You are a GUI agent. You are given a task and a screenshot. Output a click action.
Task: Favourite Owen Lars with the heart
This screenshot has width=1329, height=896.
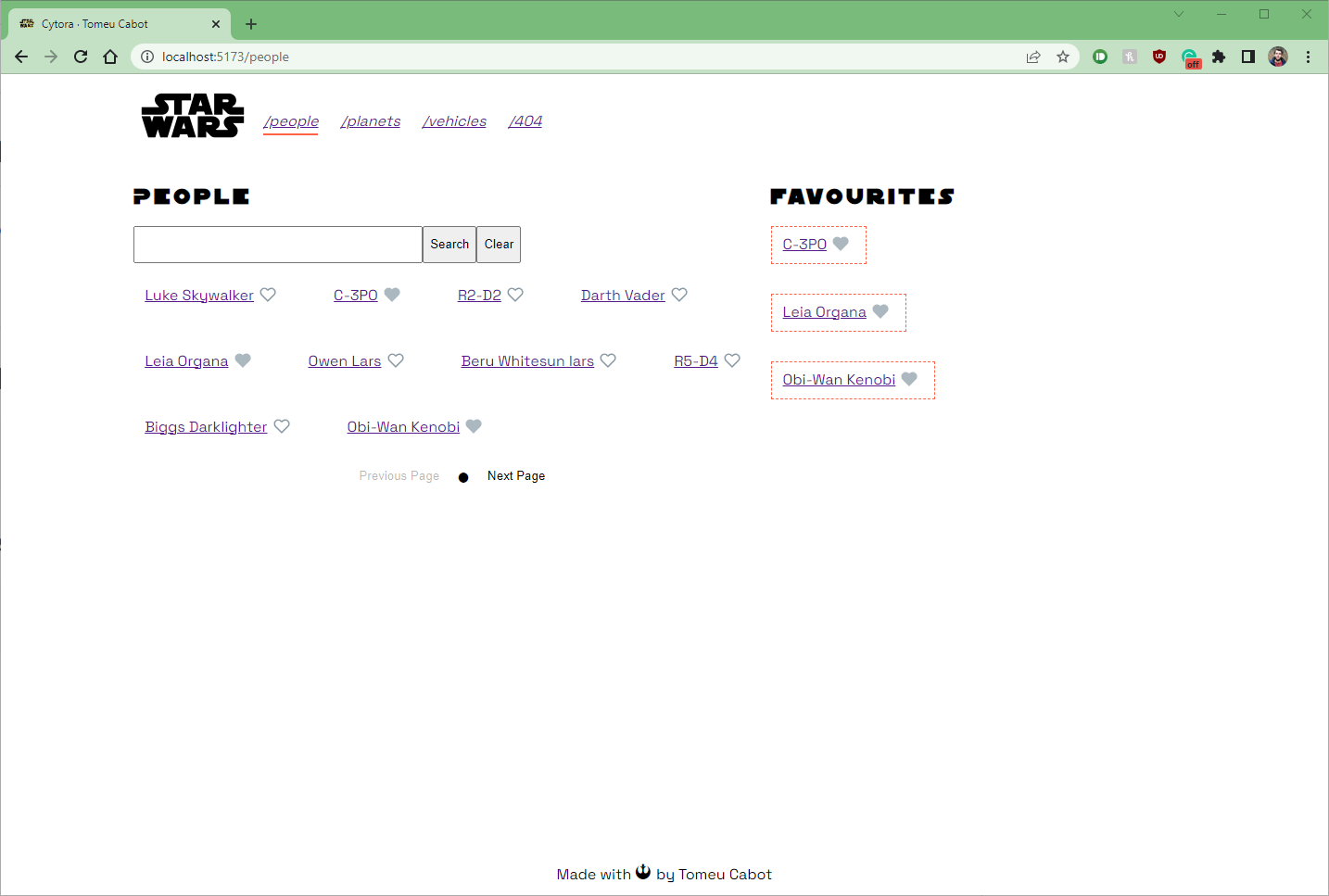coord(396,360)
